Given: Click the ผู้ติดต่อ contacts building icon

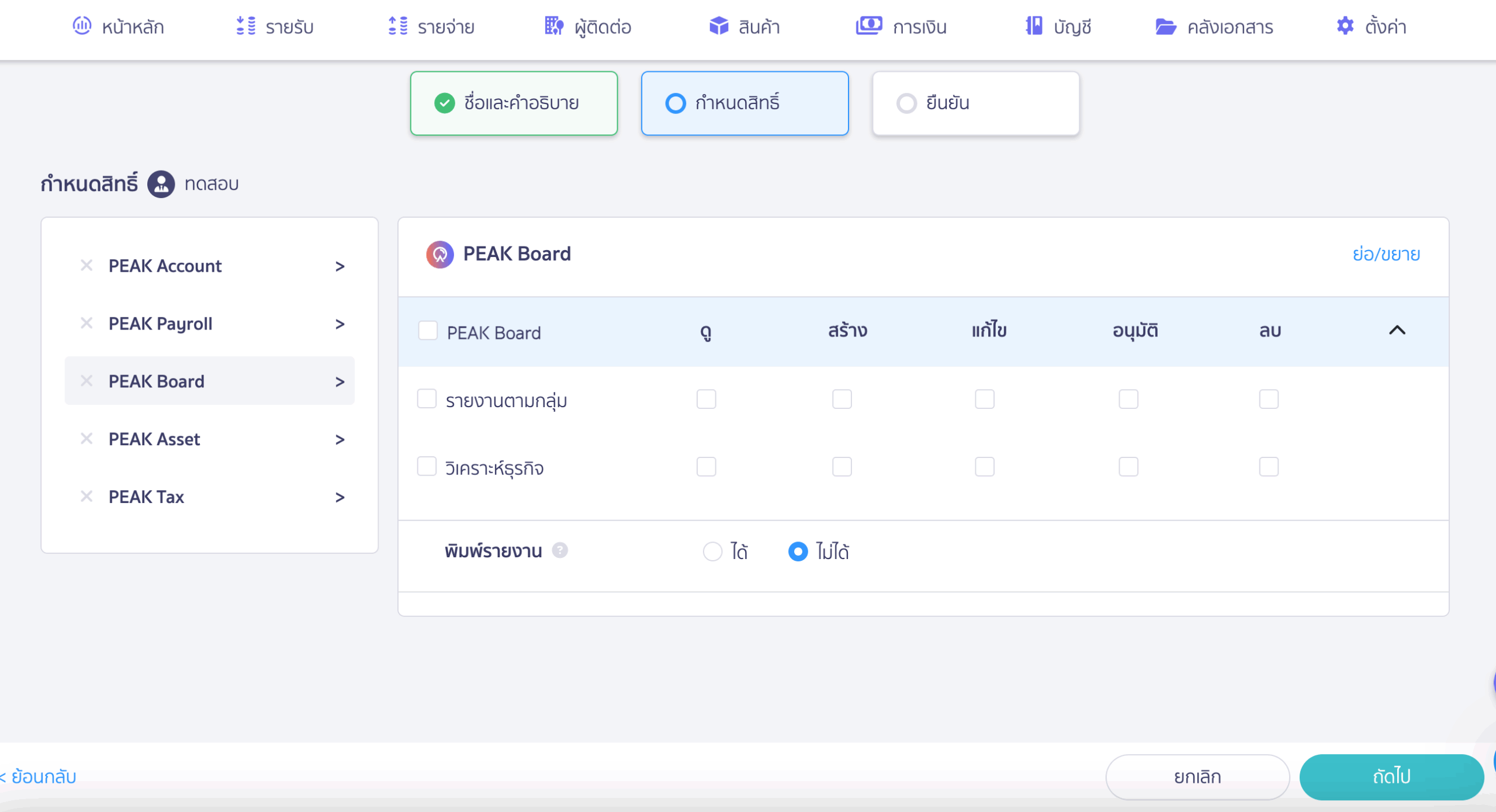Looking at the screenshot, I should [x=554, y=26].
